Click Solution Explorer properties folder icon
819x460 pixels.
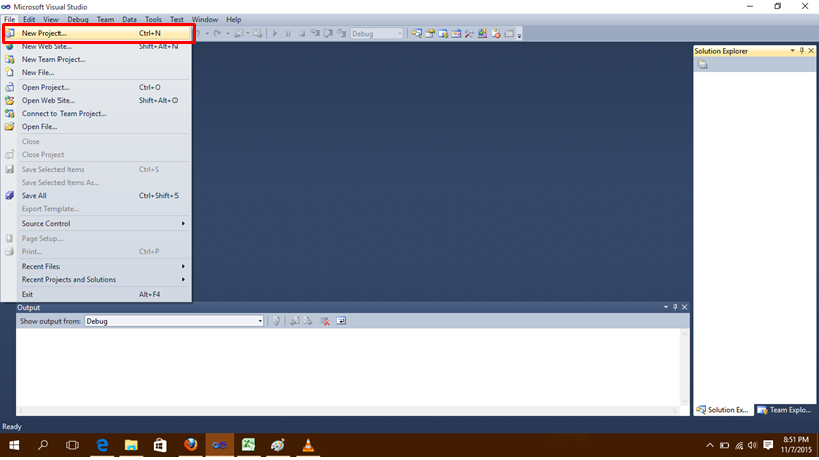pos(703,64)
